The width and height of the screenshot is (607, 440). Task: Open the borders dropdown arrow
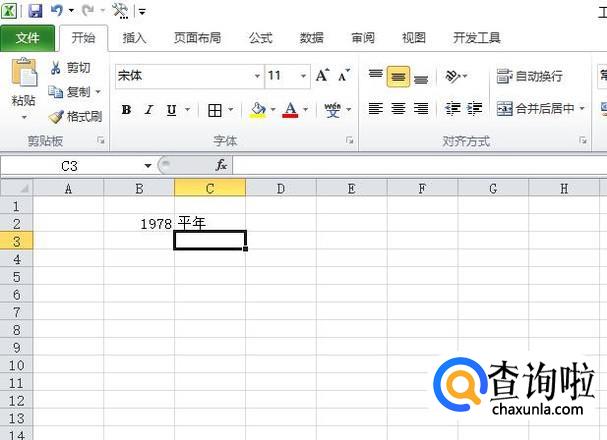click(231, 110)
